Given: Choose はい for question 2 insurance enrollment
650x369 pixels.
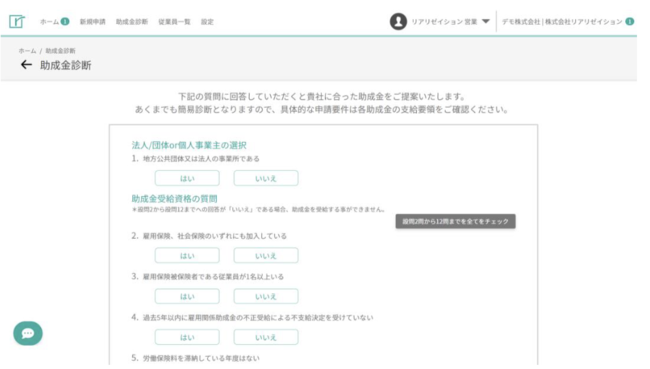Looking at the screenshot, I should (187, 255).
